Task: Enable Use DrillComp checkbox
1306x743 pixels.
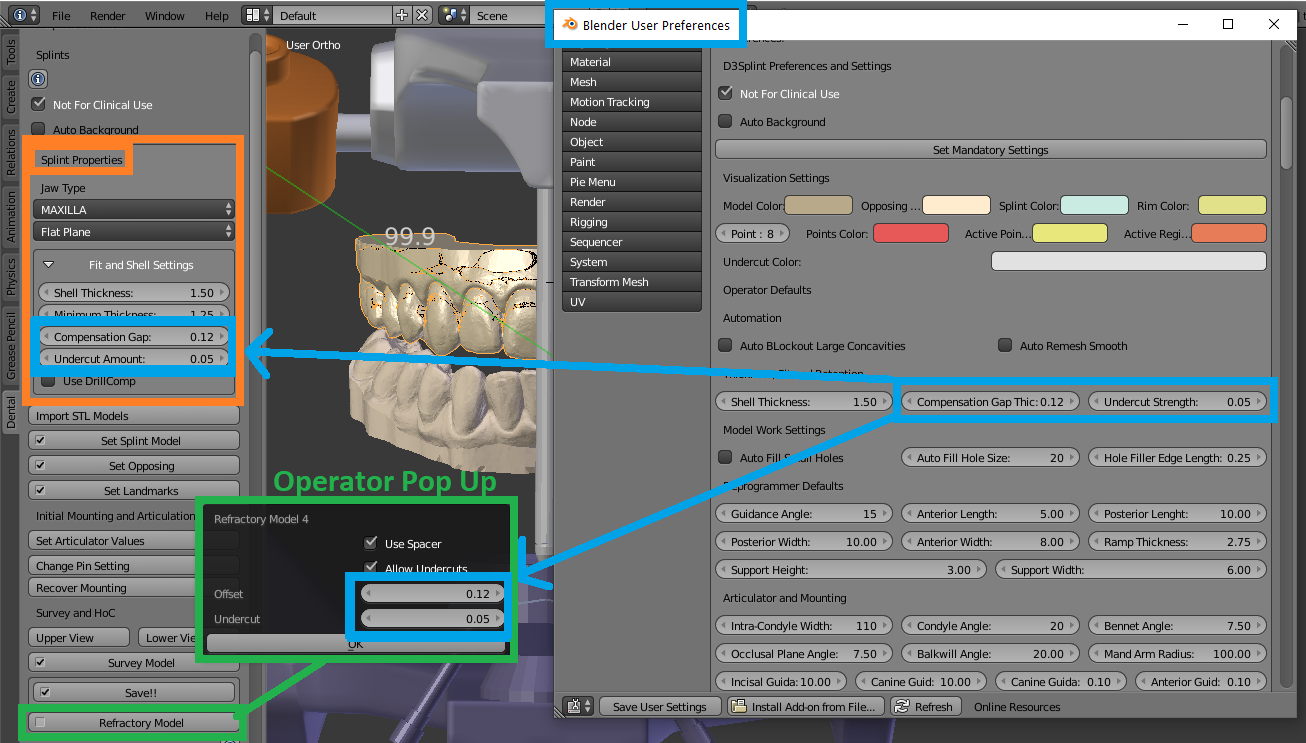Action: click(x=49, y=381)
